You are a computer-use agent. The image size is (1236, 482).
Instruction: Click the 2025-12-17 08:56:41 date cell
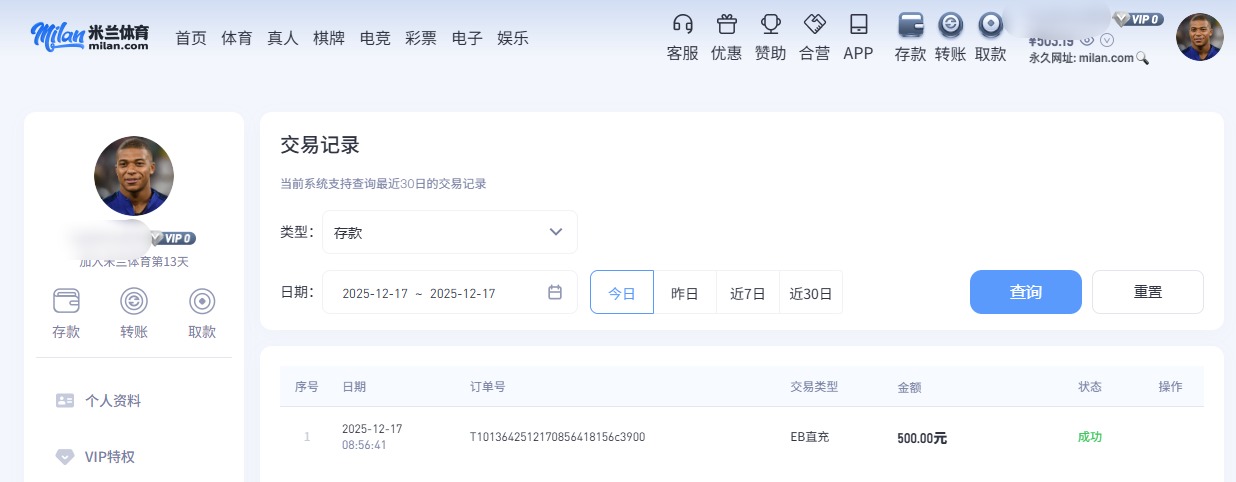pos(372,436)
